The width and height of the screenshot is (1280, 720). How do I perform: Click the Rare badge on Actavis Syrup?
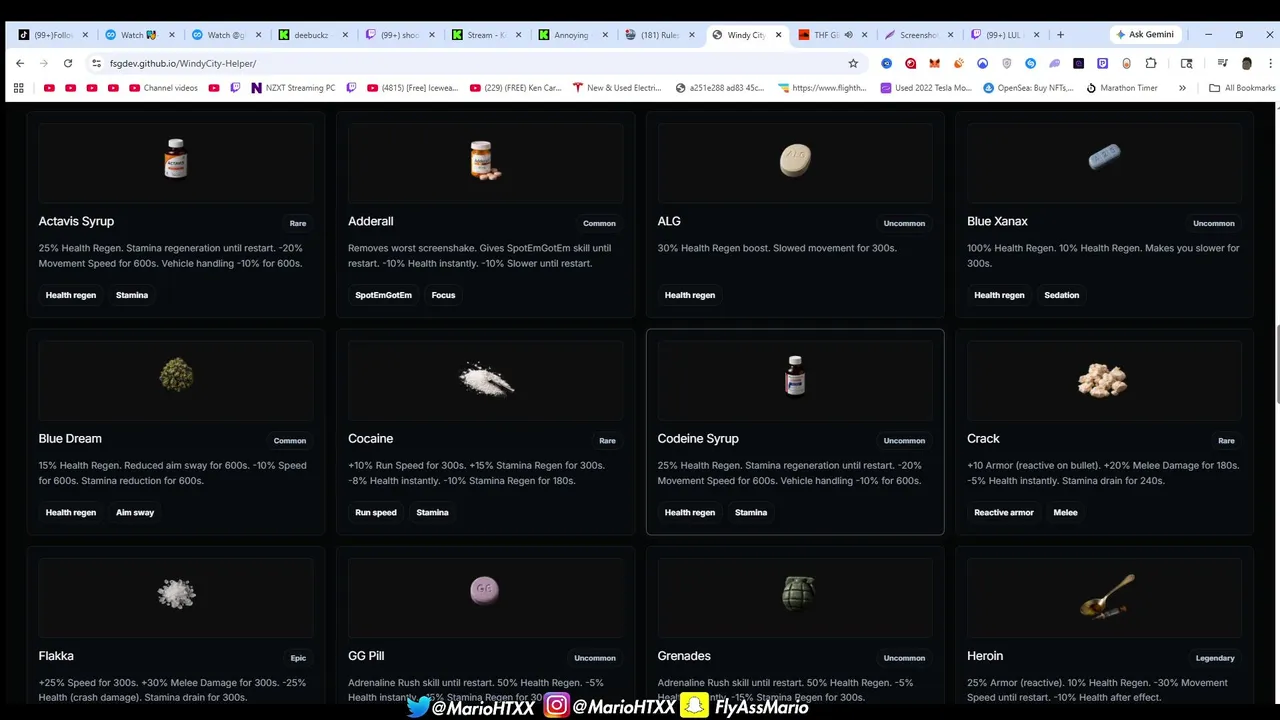pos(298,224)
